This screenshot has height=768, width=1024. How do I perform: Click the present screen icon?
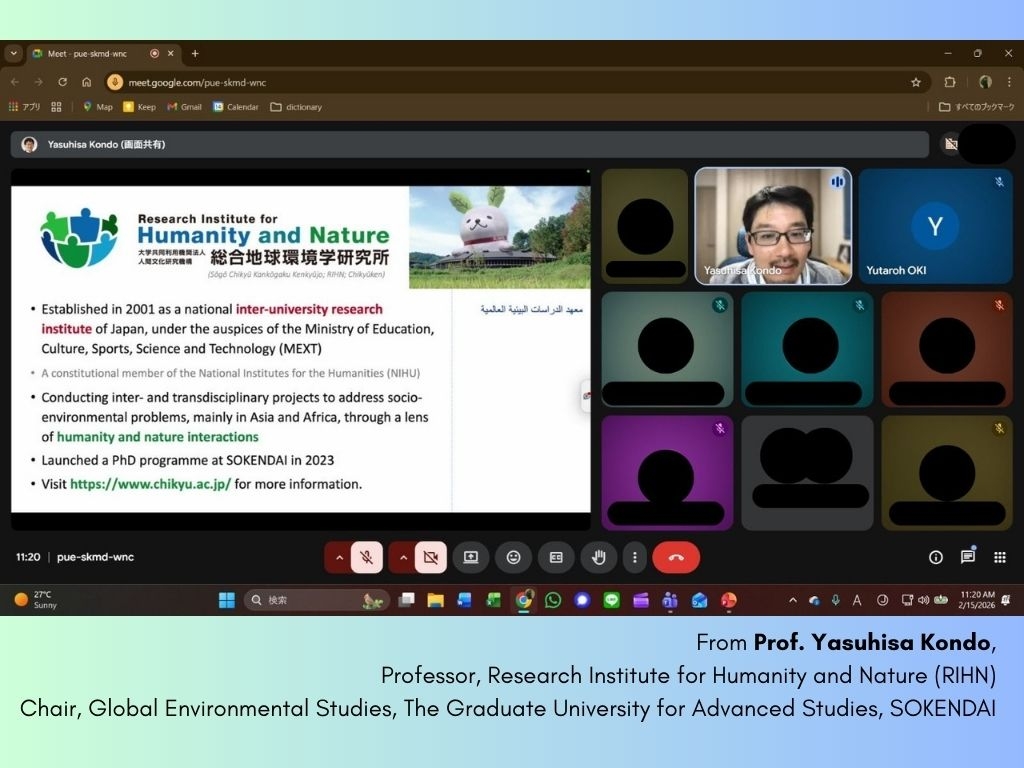pos(471,557)
